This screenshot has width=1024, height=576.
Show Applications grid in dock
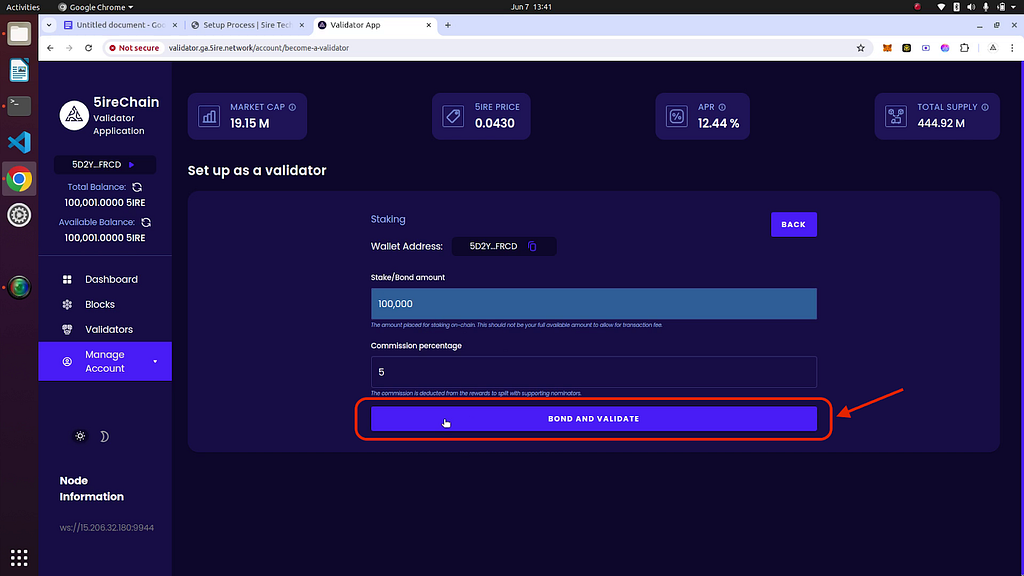(x=19, y=558)
